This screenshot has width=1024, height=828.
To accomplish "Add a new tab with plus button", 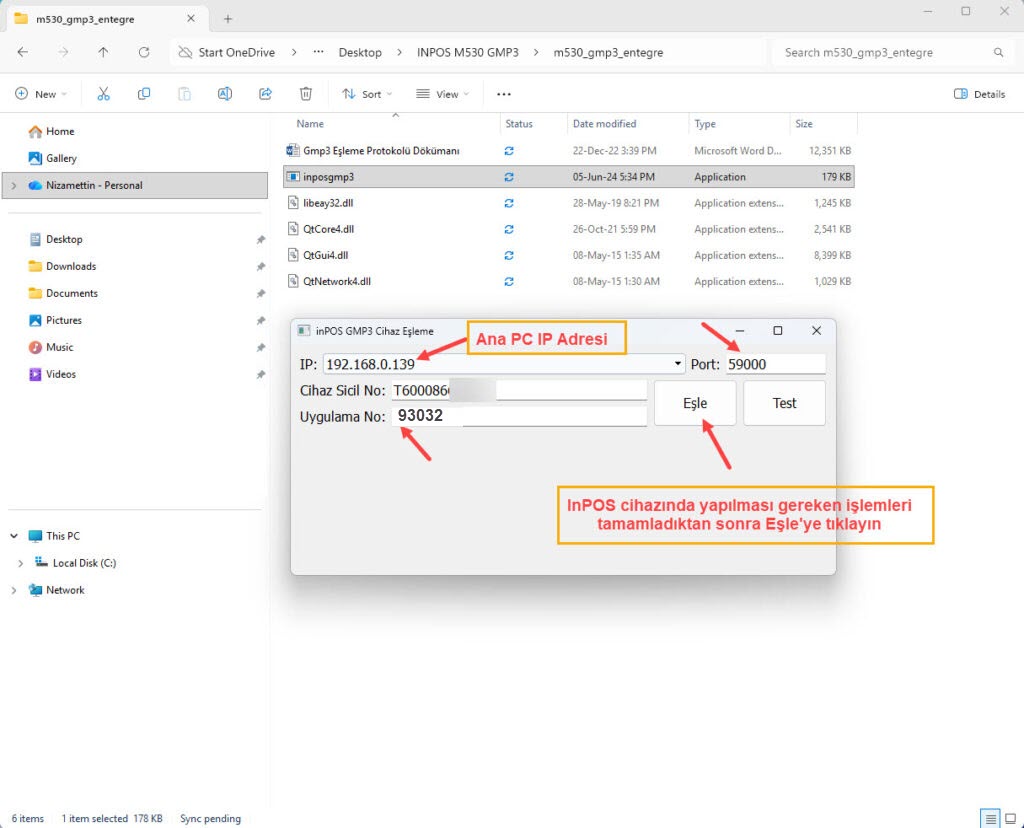I will point(228,19).
